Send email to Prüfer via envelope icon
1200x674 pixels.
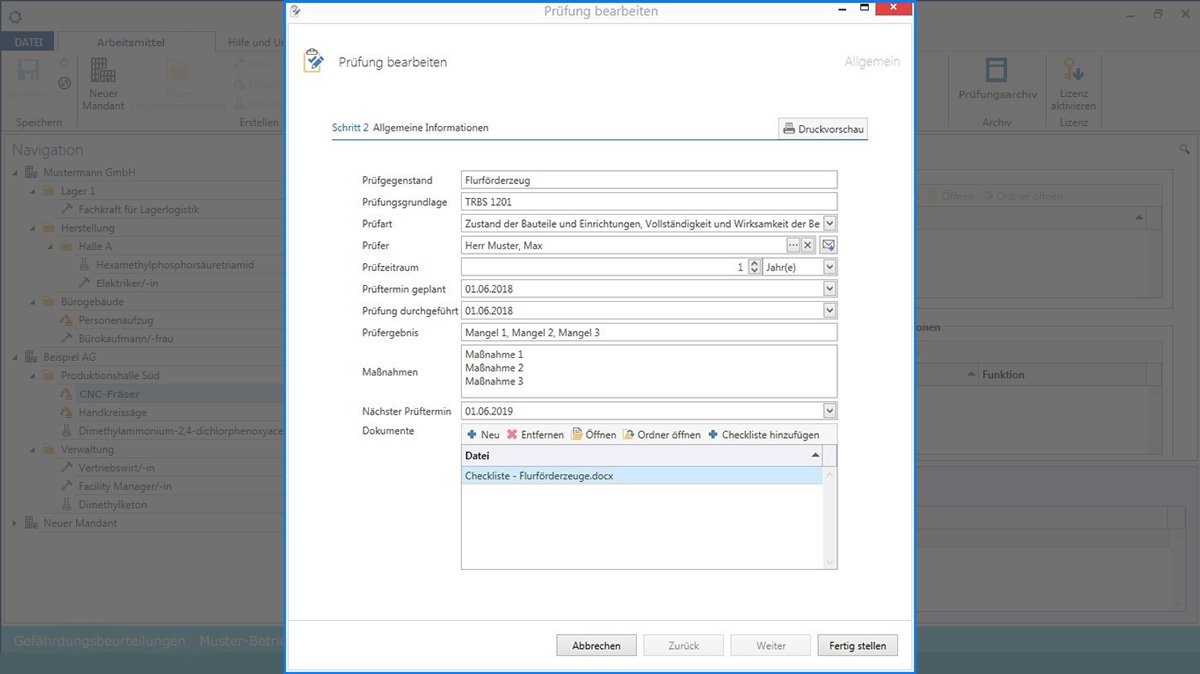[829, 245]
